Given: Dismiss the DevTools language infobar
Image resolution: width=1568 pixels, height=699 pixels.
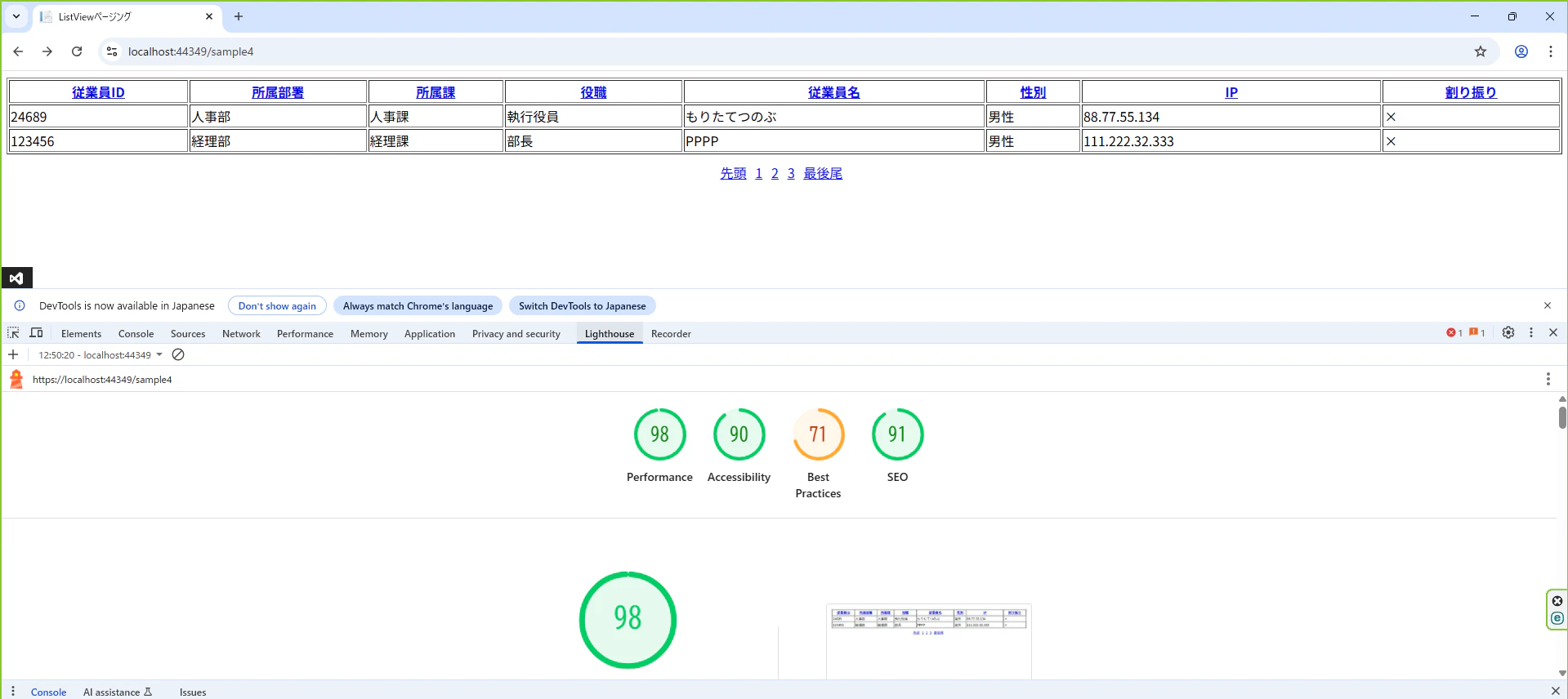Looking at the screenshot, I should click(x=1548, y=305).
